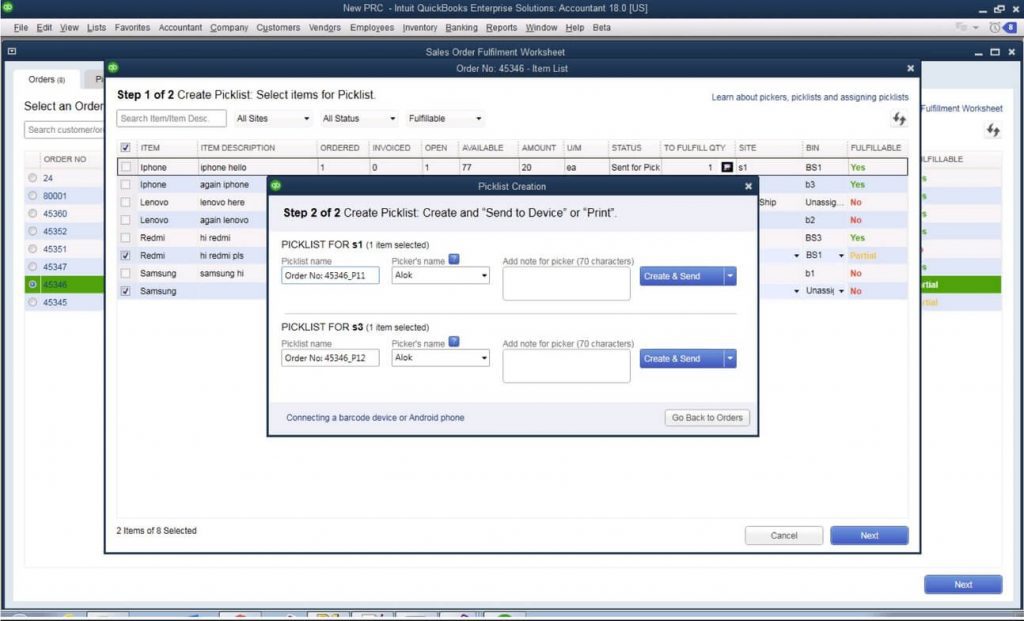This screenshot has width=1024, height=621.
Task: Expand Create & Send arrow for s1
Action: click(730, 276)
